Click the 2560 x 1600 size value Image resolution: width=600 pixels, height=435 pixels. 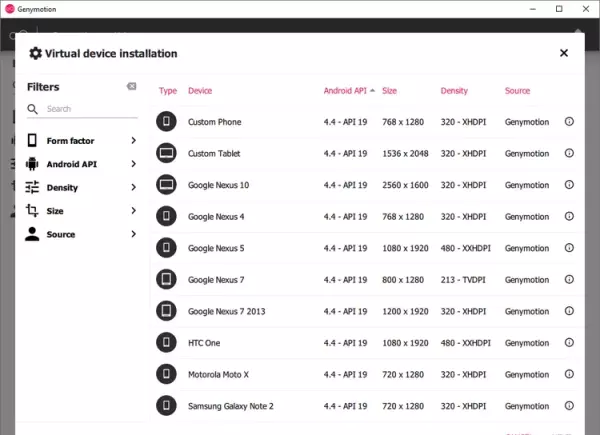tap(405, 185)
